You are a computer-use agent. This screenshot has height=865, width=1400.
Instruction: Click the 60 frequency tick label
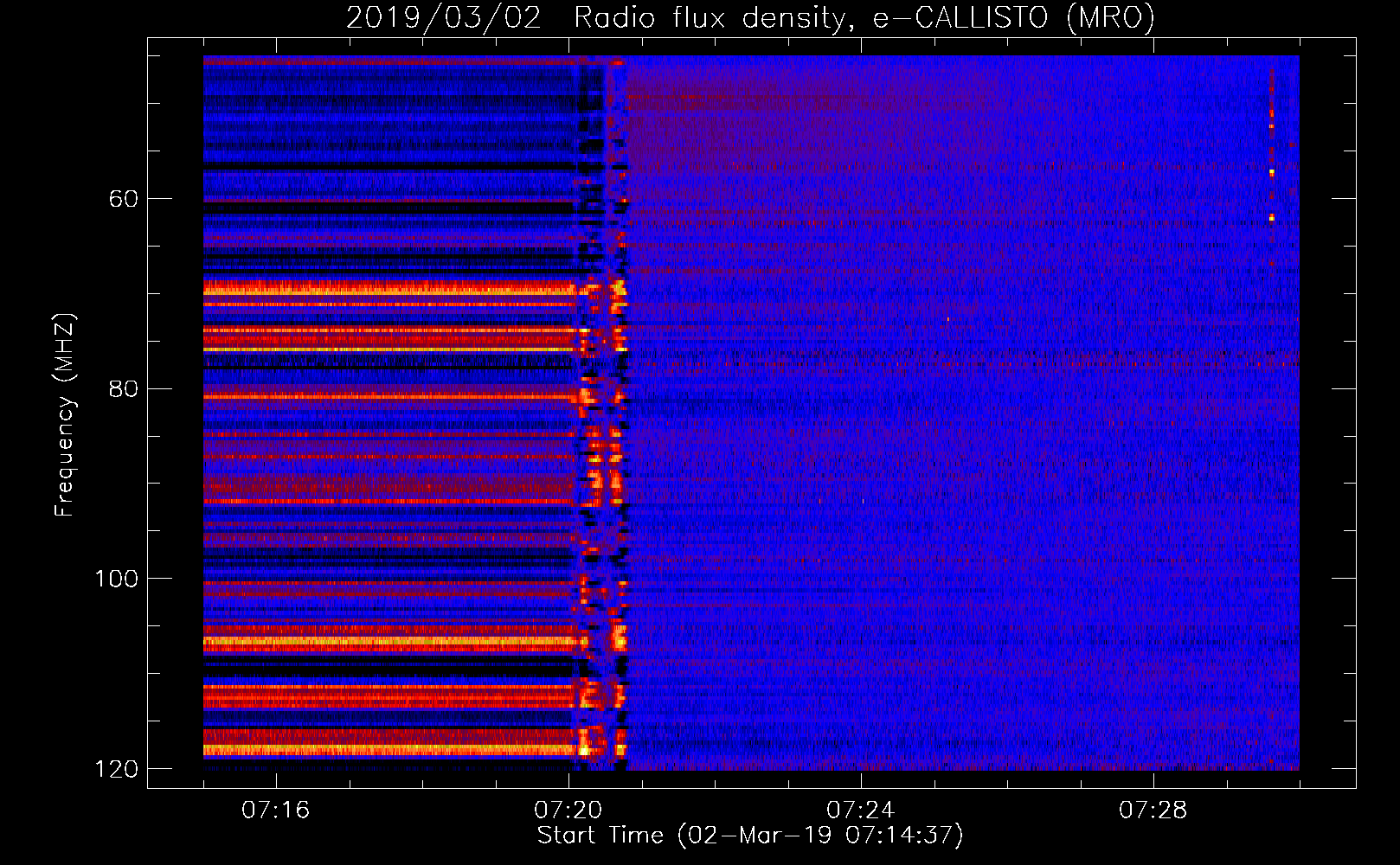pos(123,199)
